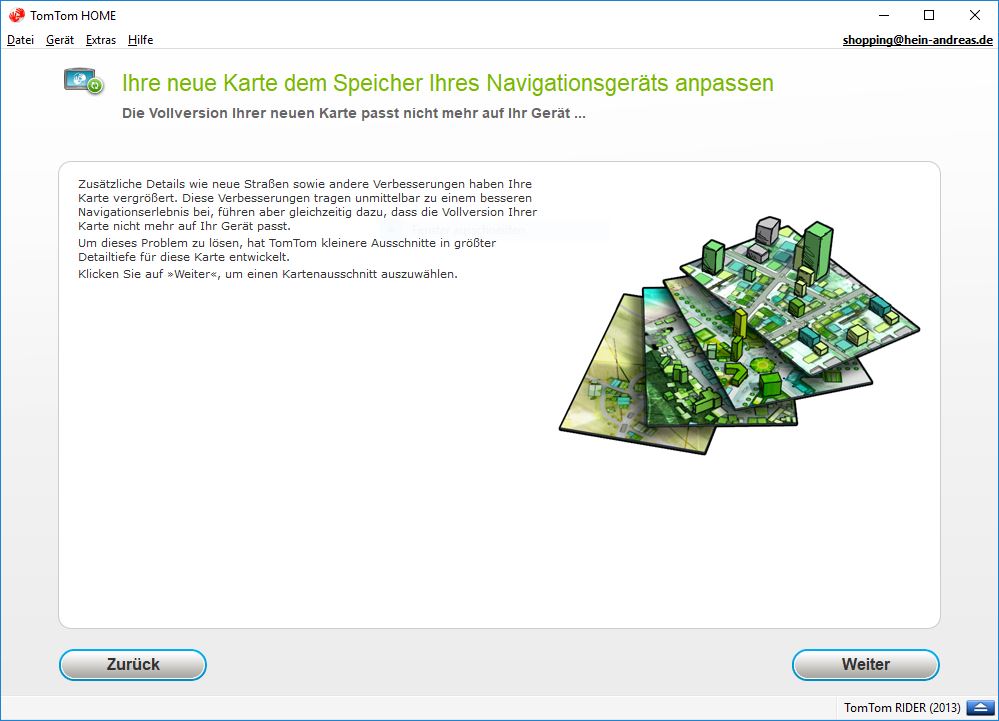Click the paragraph starting with Zusätzliche Details

[x=307, y=205]
